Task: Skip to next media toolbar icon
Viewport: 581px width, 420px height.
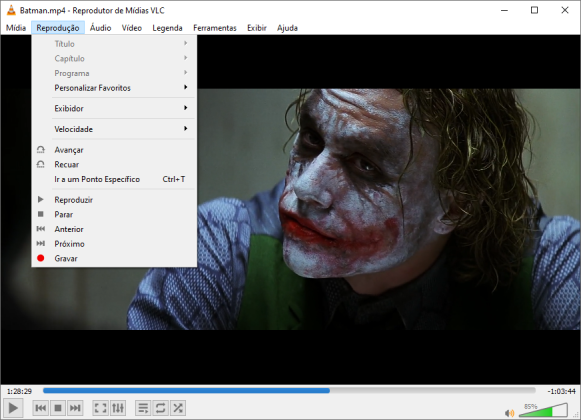Action: [x=75, y=408]
